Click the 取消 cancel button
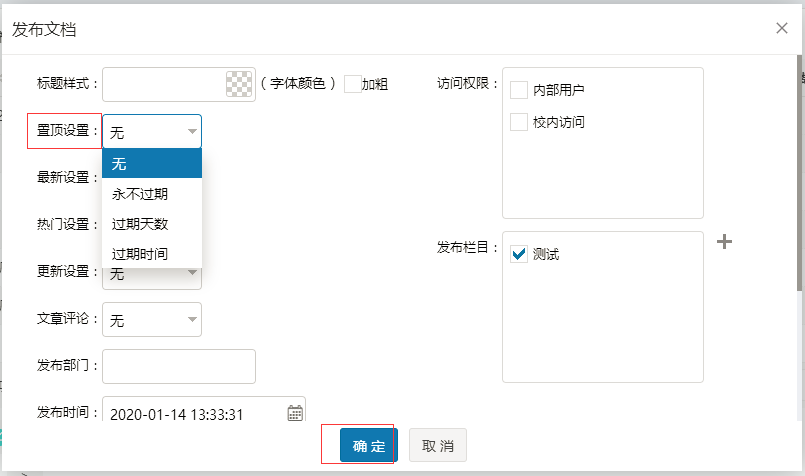 438,446
